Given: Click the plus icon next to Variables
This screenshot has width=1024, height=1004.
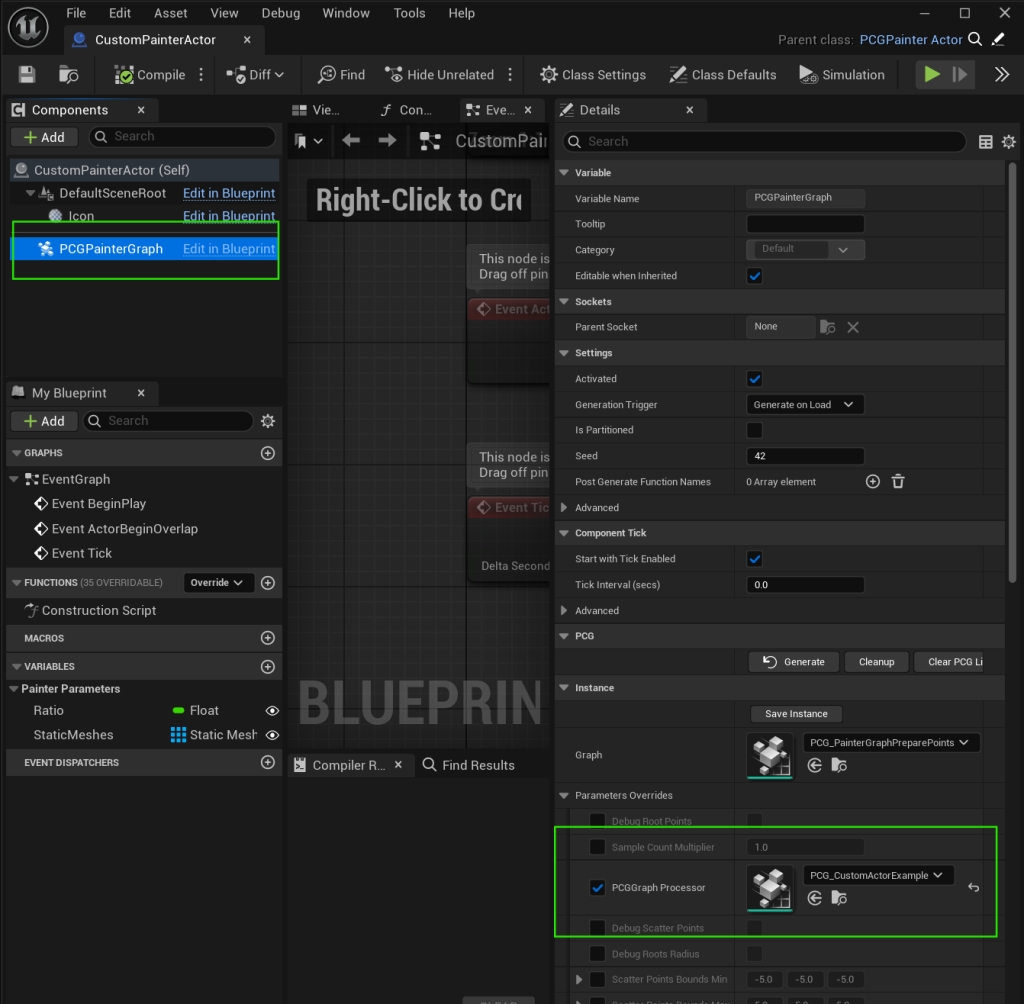Looking at the screenshot, I should pyautogui.click(x=267, y=667).
